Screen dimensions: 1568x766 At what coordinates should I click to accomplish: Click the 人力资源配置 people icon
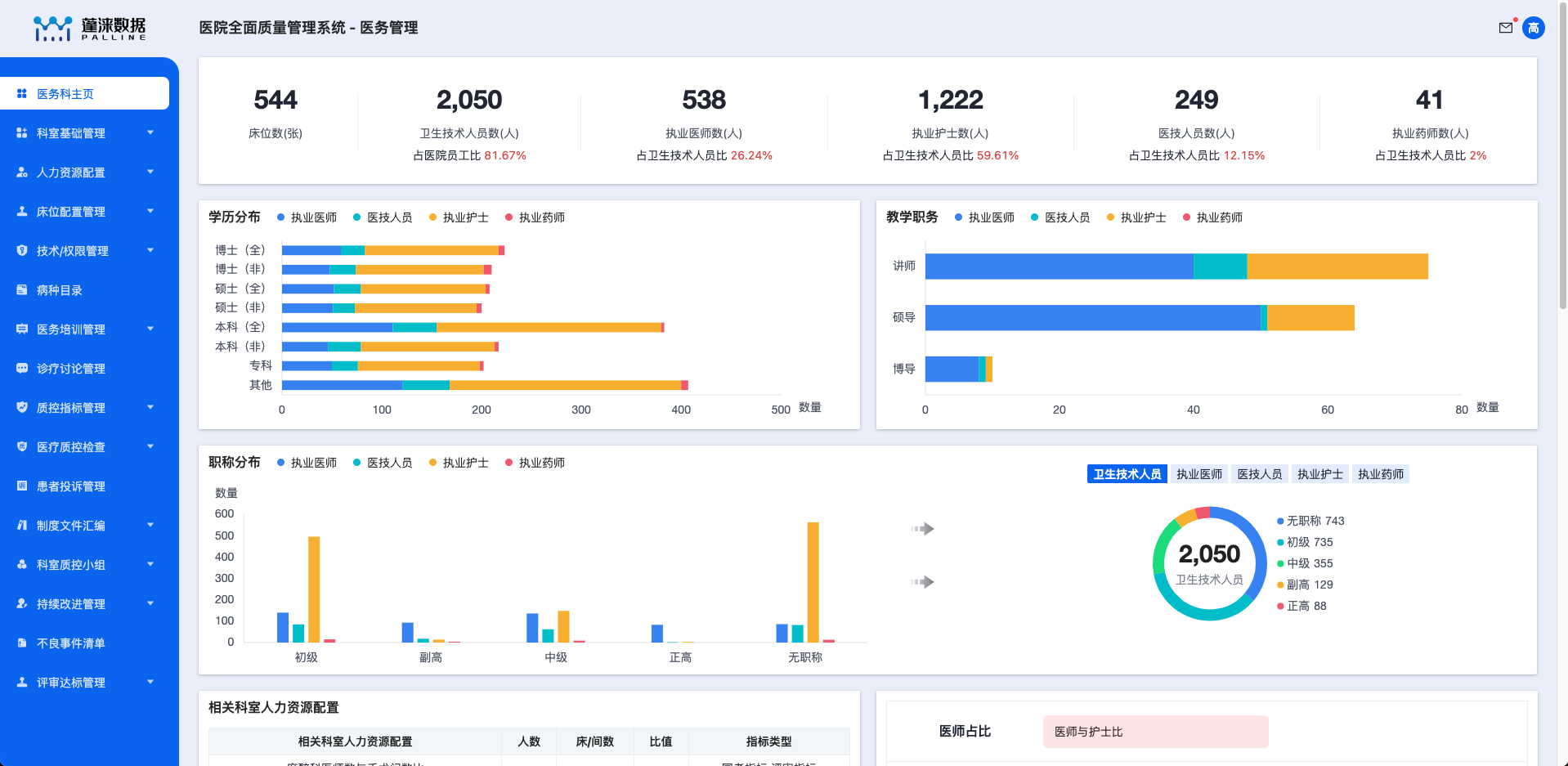(22, 172)
